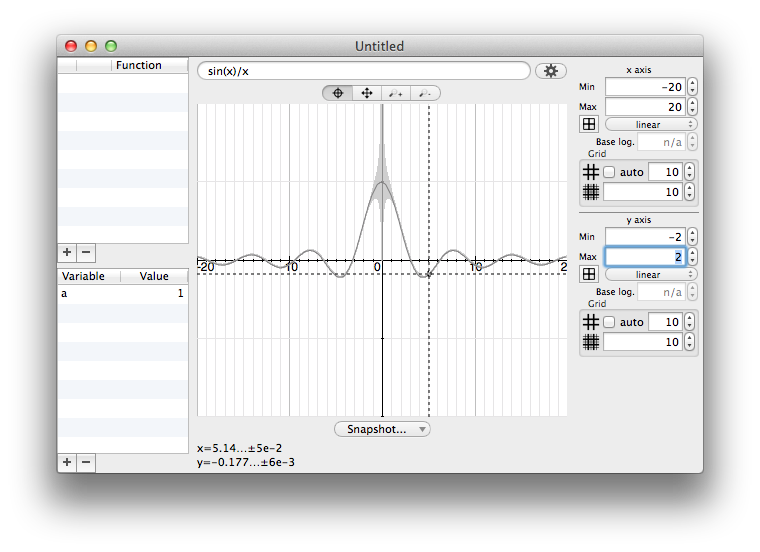Add a new function with plus button
Screen dimensions: 760x552
pyautogui.click(x=67, y=252)
